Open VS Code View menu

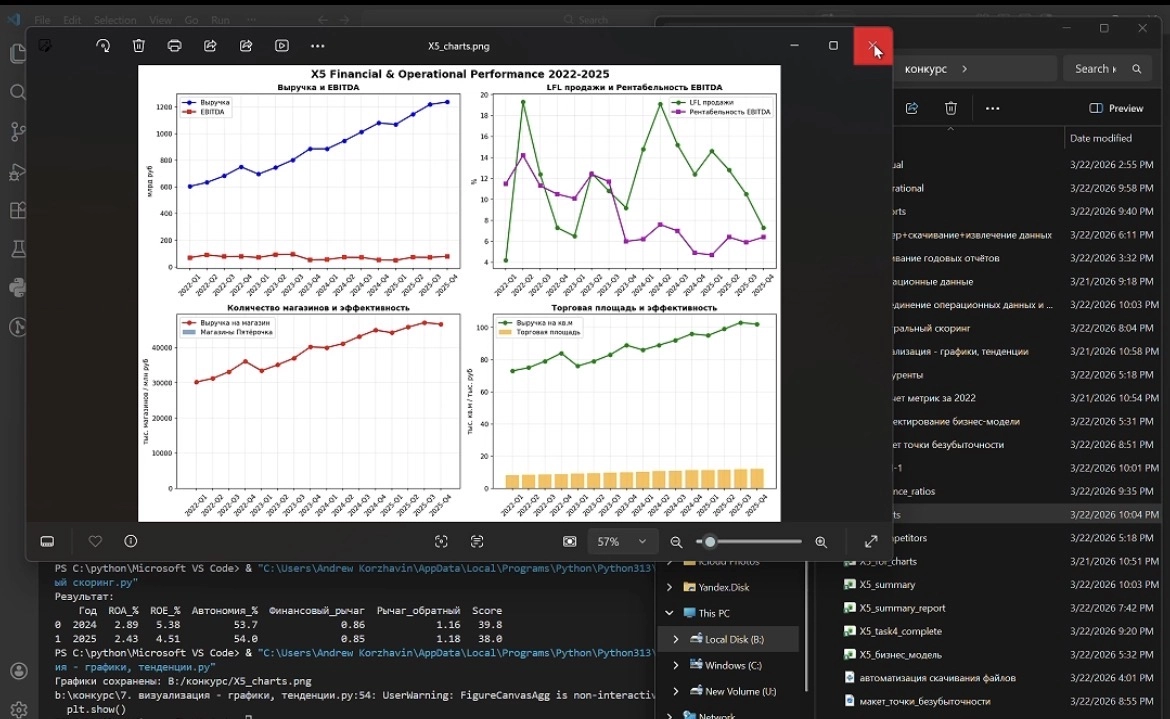(160, 20)
